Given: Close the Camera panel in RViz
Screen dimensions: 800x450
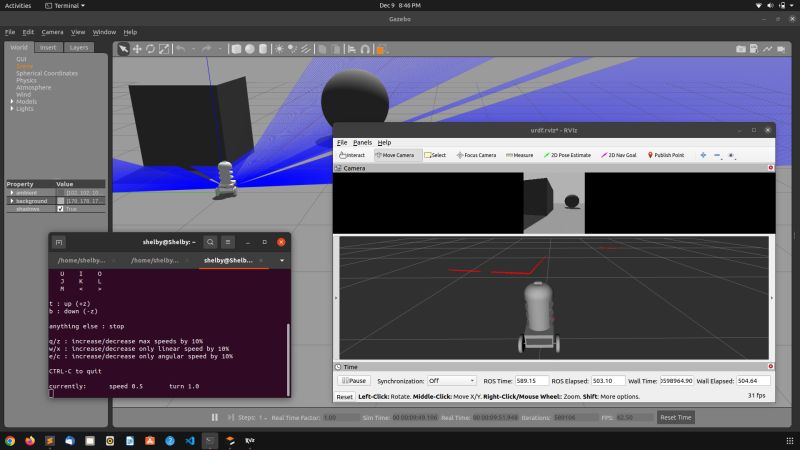Looking at the screenshot, I should tap(770, 168).
